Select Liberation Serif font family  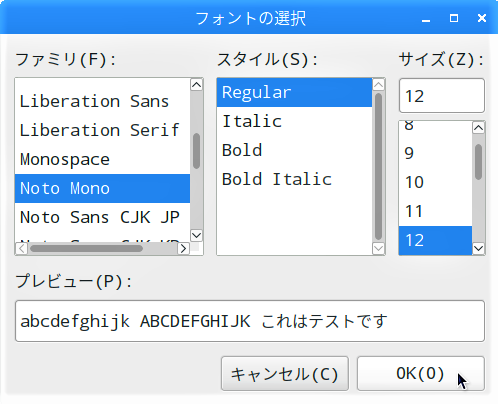102,130
